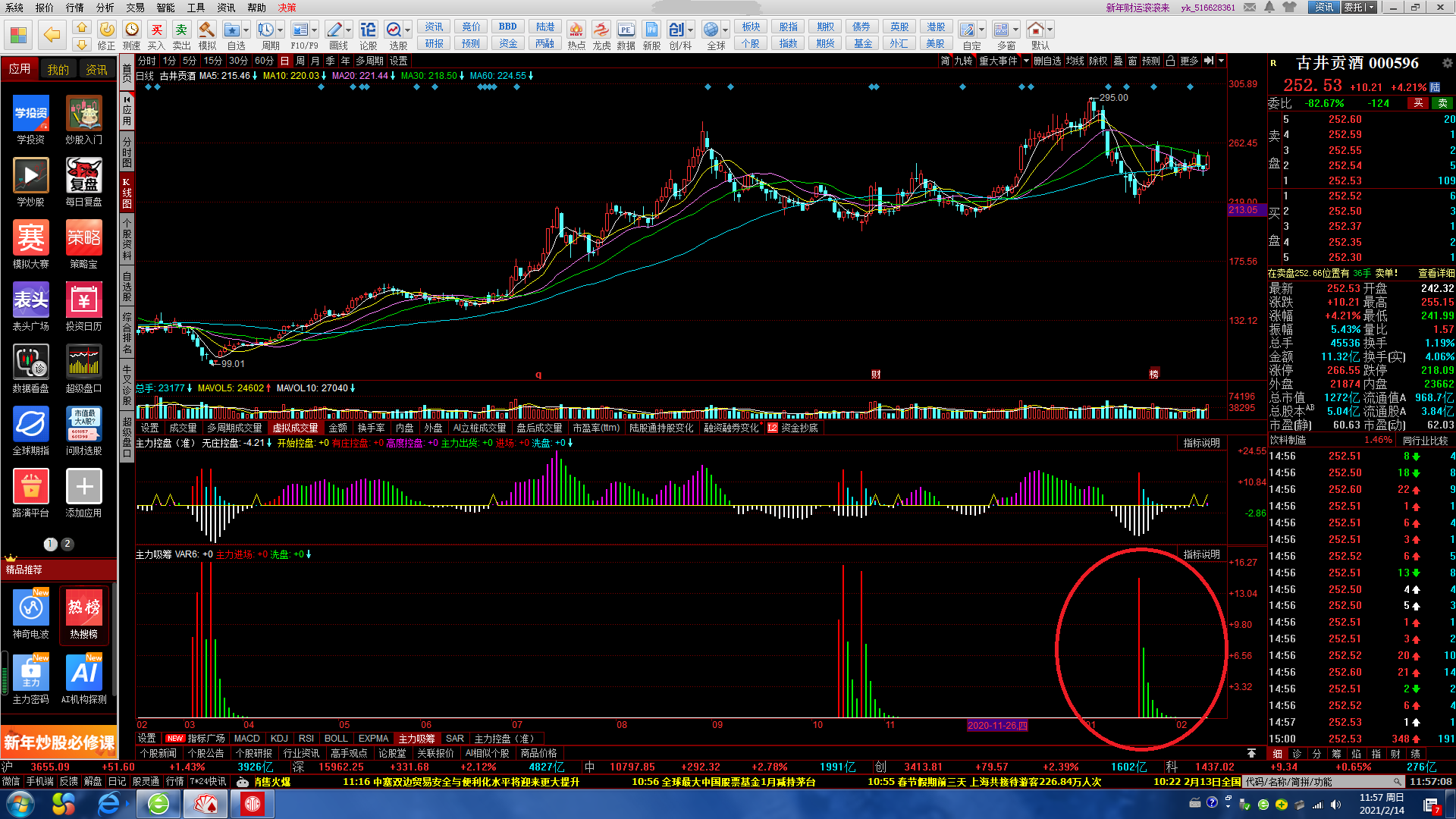Click the 买入 (buy) toolbar icon

coord(156,30)
